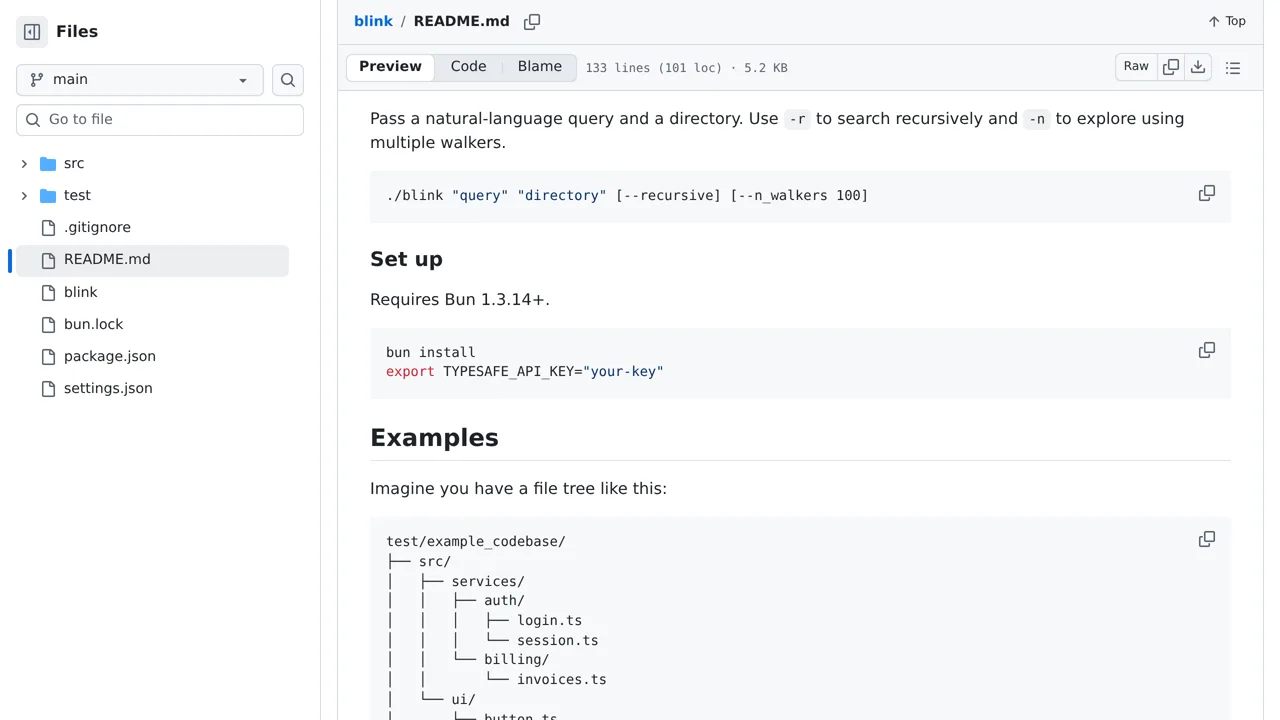Click the -n inline code flag

pos(1037,119)
